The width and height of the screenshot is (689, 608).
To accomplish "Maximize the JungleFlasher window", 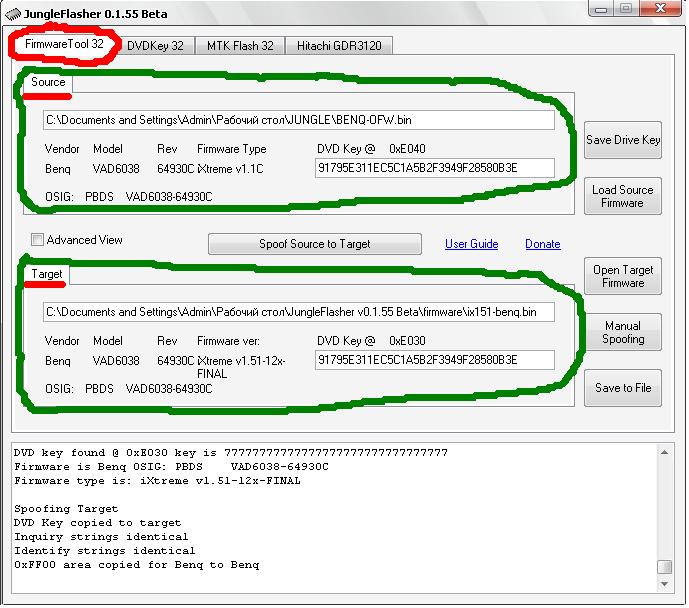I will (x=626, y=9).
